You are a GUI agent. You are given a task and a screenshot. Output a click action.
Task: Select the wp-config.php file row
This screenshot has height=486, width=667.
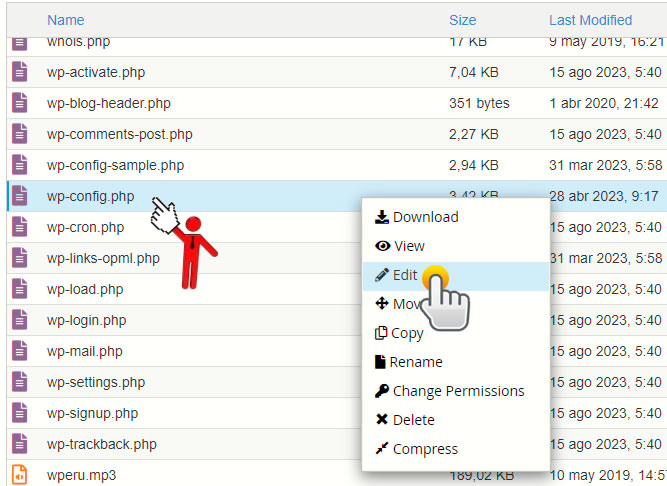coord(90,196)
